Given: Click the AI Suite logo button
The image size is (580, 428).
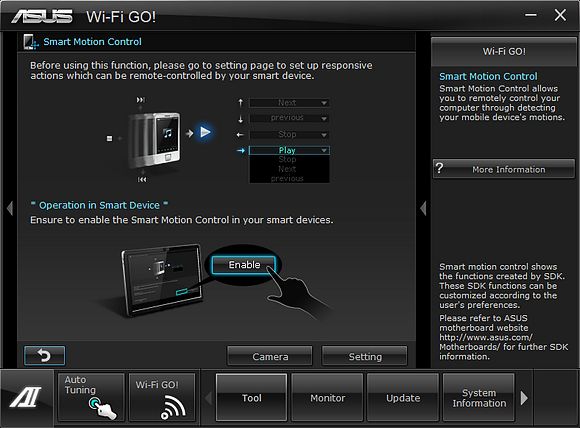Looking at the screenshot, I should click(26, 398).
